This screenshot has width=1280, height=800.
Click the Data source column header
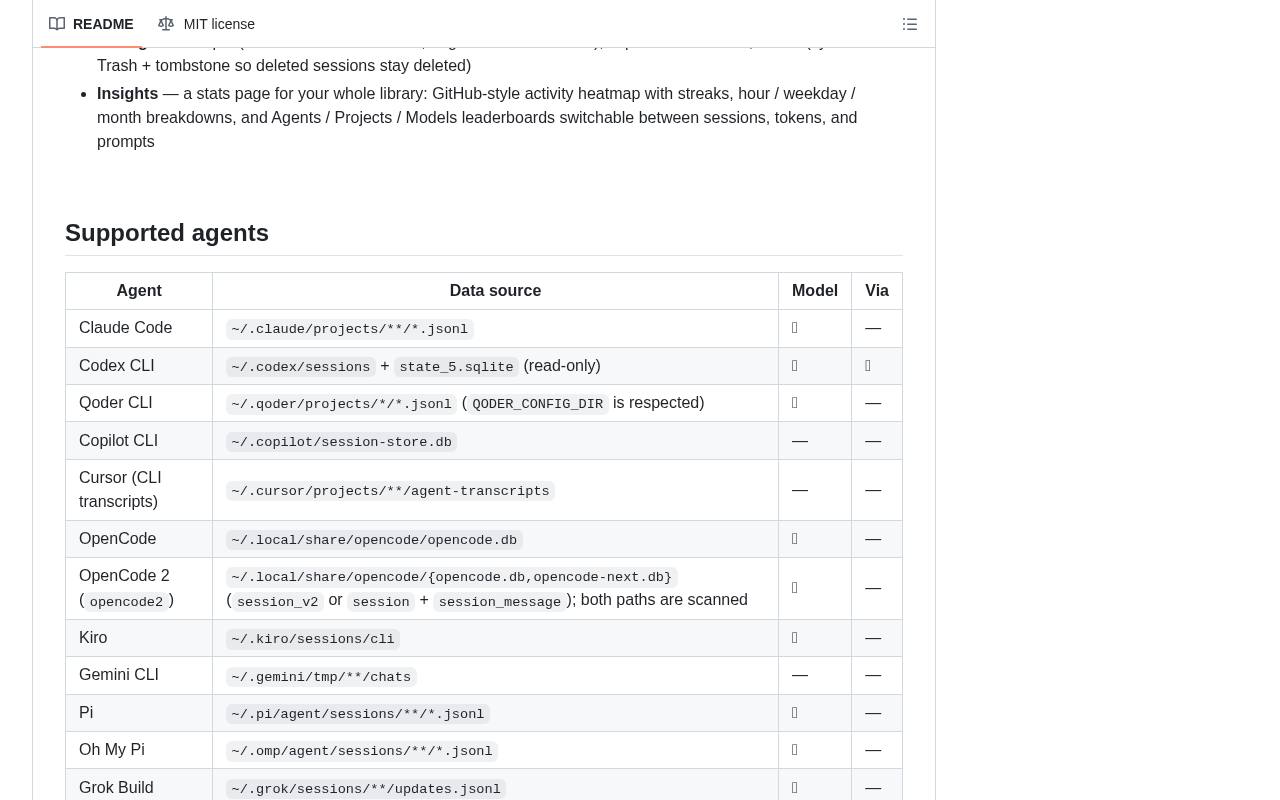click(x=495, y=291)
